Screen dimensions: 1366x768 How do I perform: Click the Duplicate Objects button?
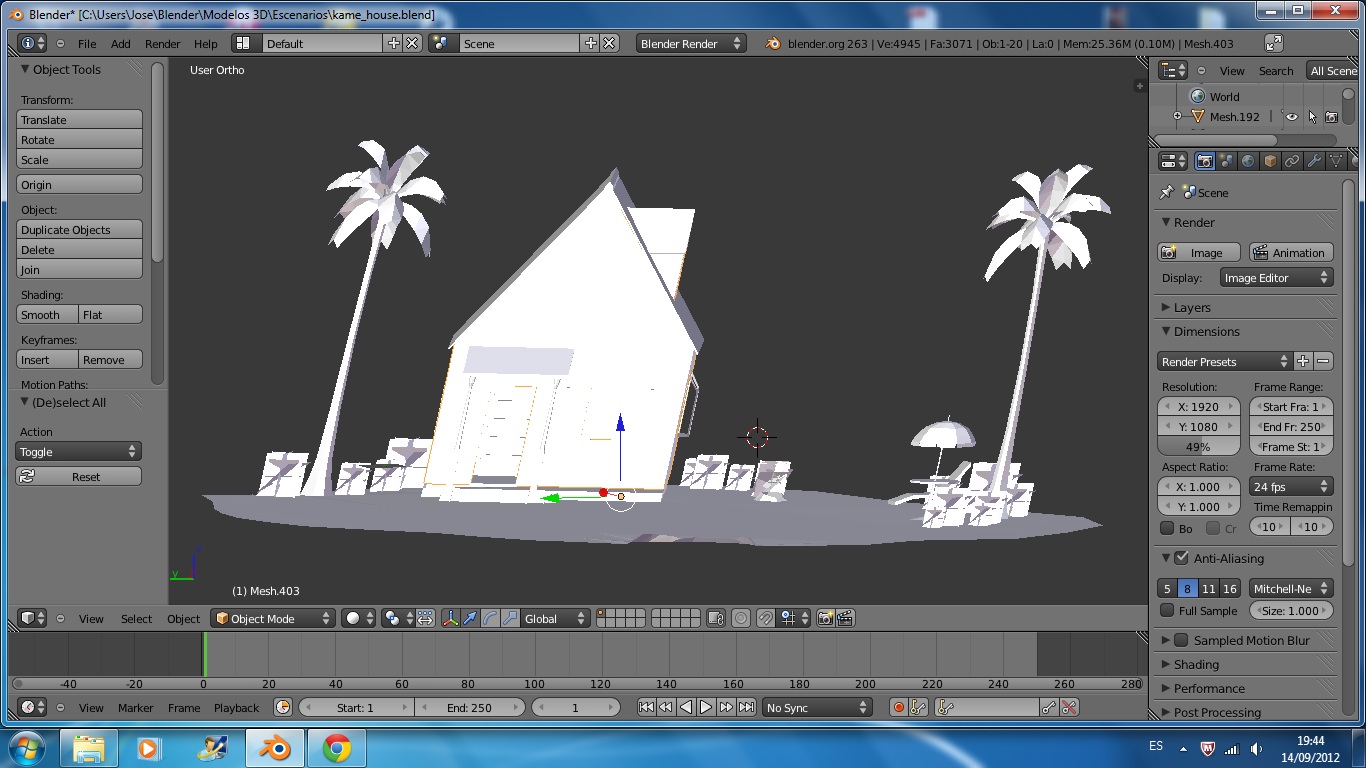click(x=79, y=229)
